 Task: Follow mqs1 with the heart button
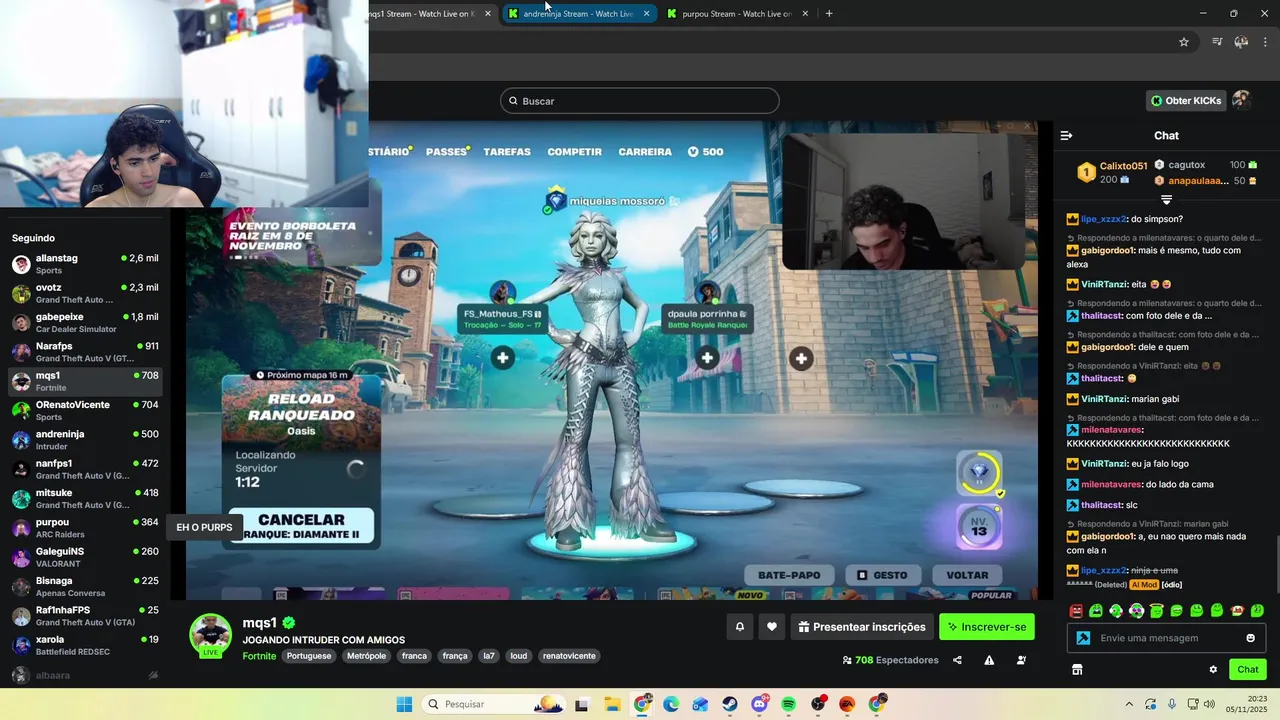tap(771, 627)
